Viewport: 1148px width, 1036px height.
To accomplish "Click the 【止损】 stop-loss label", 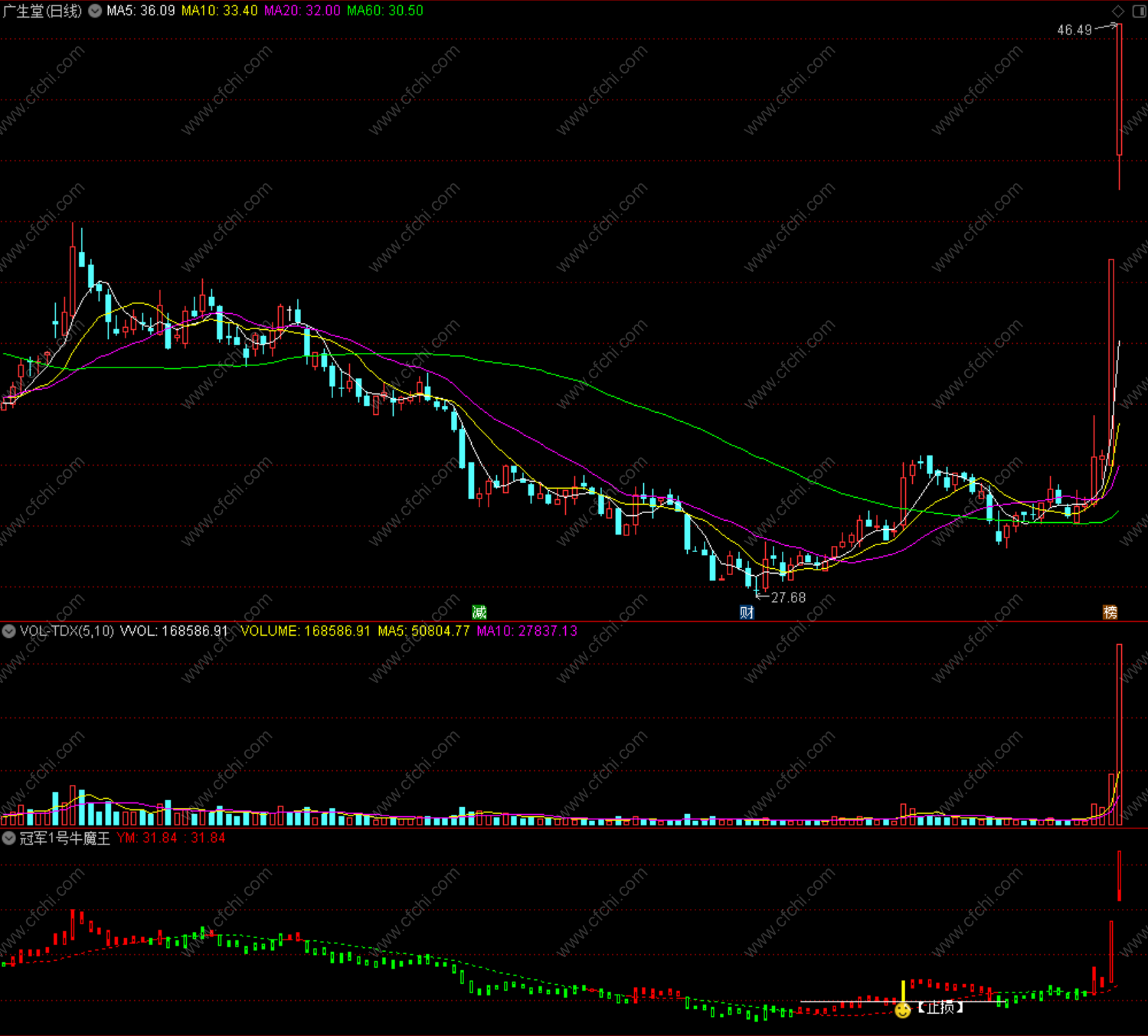I will click(x=940, y=1008).
